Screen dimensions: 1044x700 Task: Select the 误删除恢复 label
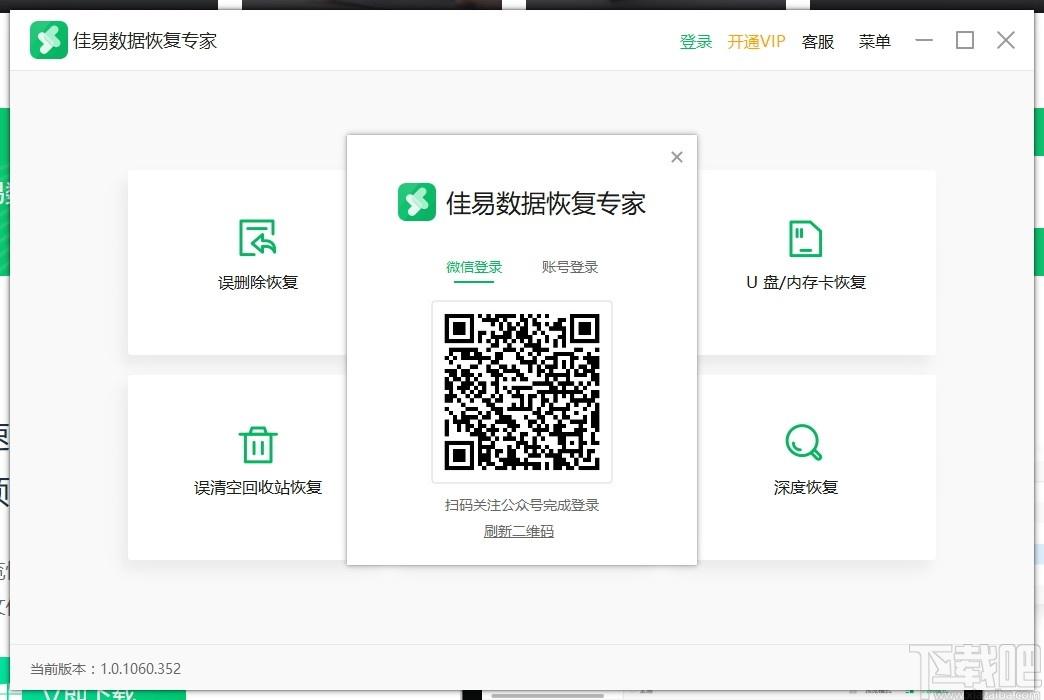tap(258, 282)
